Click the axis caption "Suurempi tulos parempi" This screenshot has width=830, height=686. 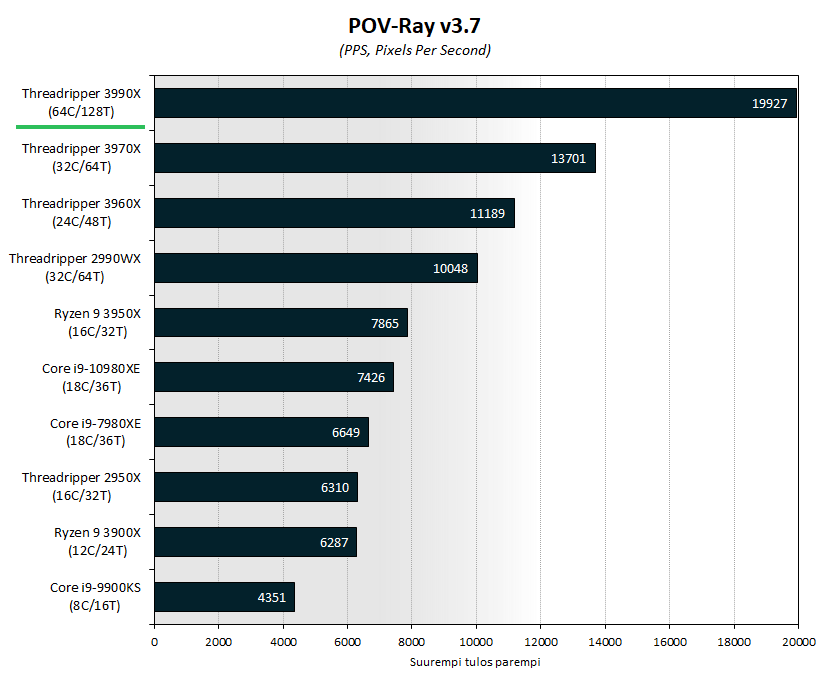(x=475, y=662)
